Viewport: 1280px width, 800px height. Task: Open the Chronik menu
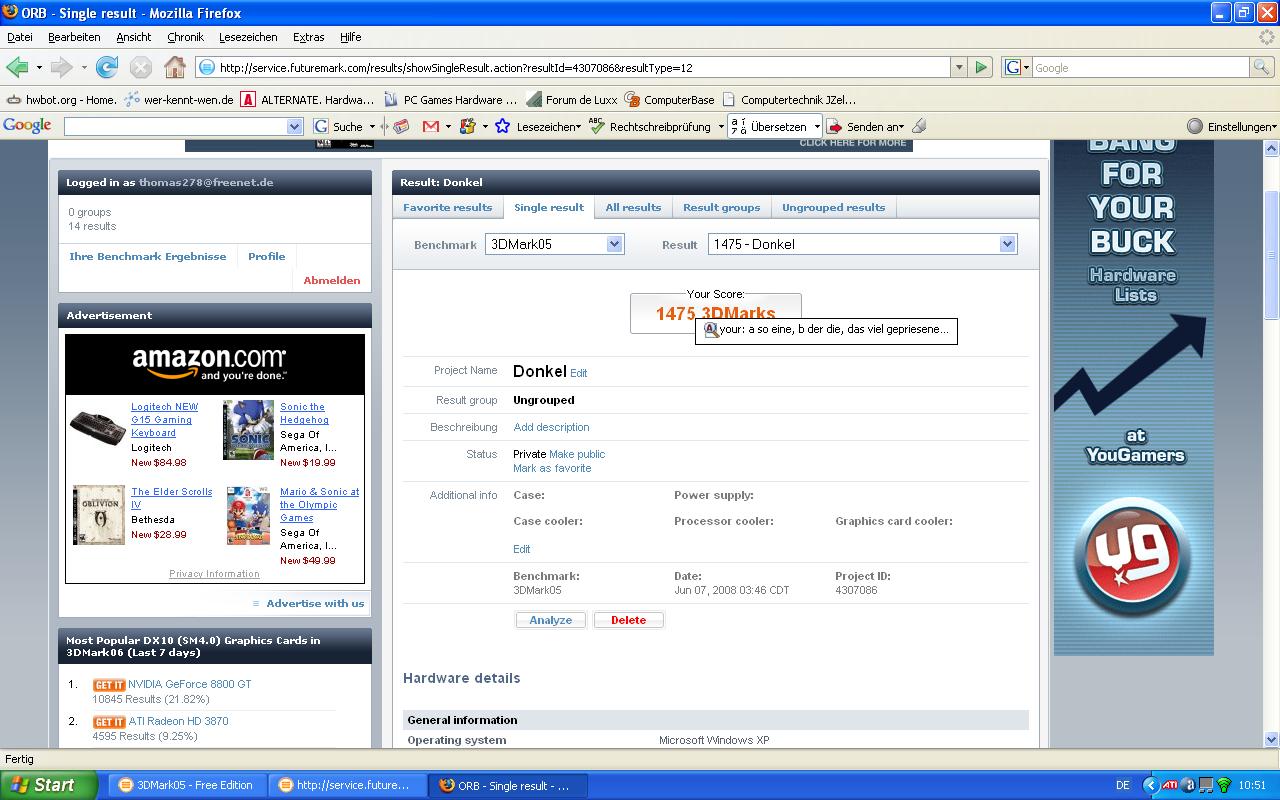pos(185,37)
